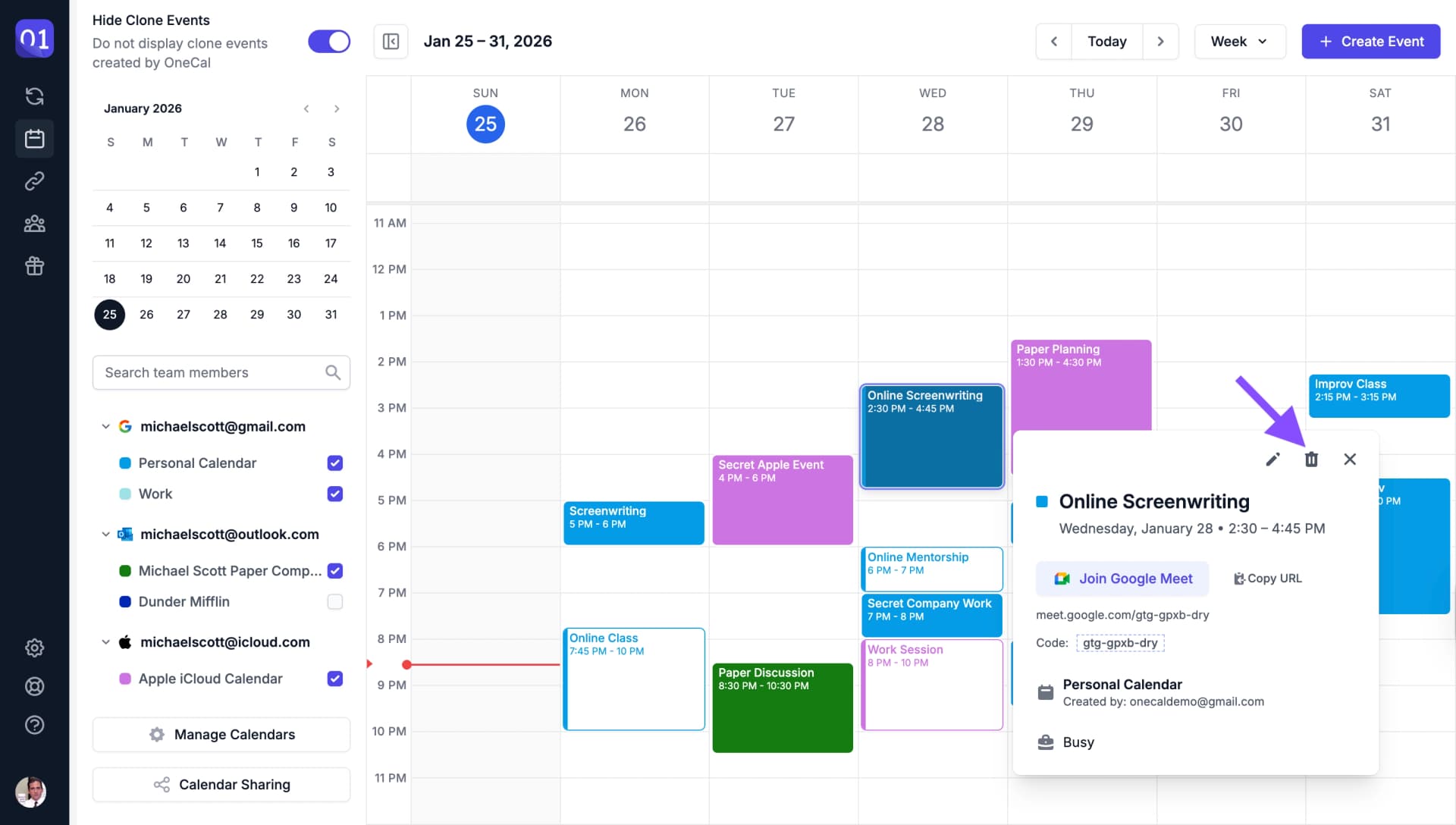Open the booking links icon in sidebar
This screenshot has height=825, width=1456.
(x=34, y=181)
